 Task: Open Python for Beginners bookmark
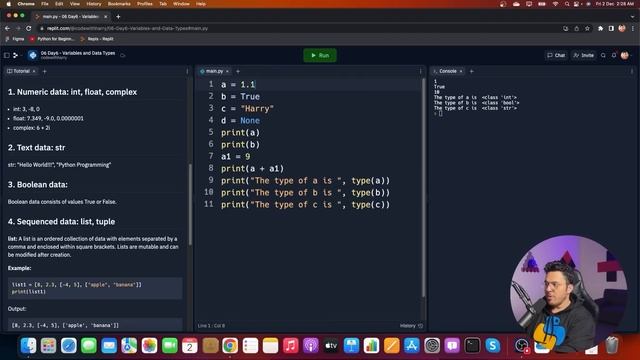coord(52,39)
